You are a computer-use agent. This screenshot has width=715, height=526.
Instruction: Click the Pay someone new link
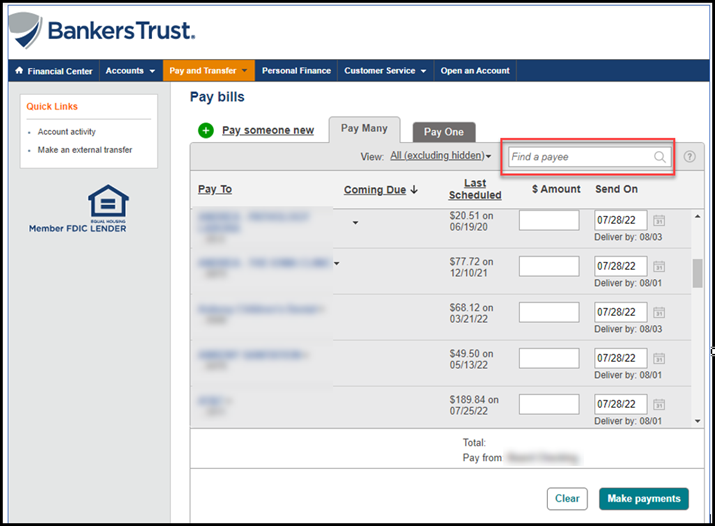coord(268,130)
